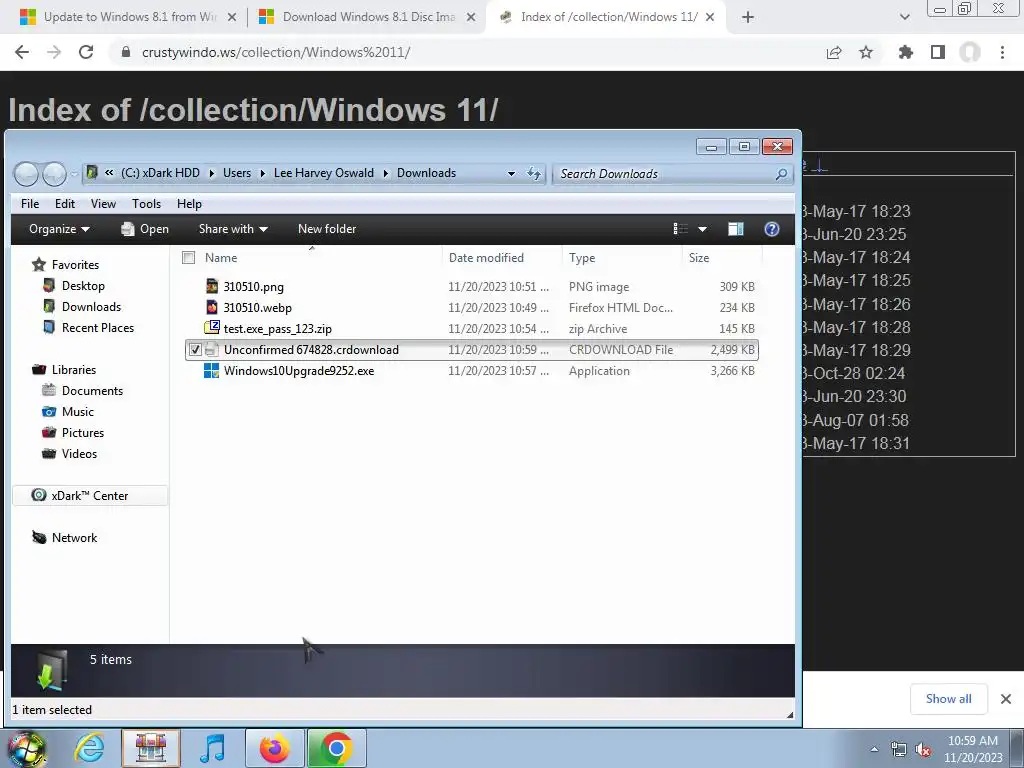Expand the arrow after Lee Harvey Oswald breadcrumb
The width and height of the screenshot is (1024, 768).
(385, 173)
